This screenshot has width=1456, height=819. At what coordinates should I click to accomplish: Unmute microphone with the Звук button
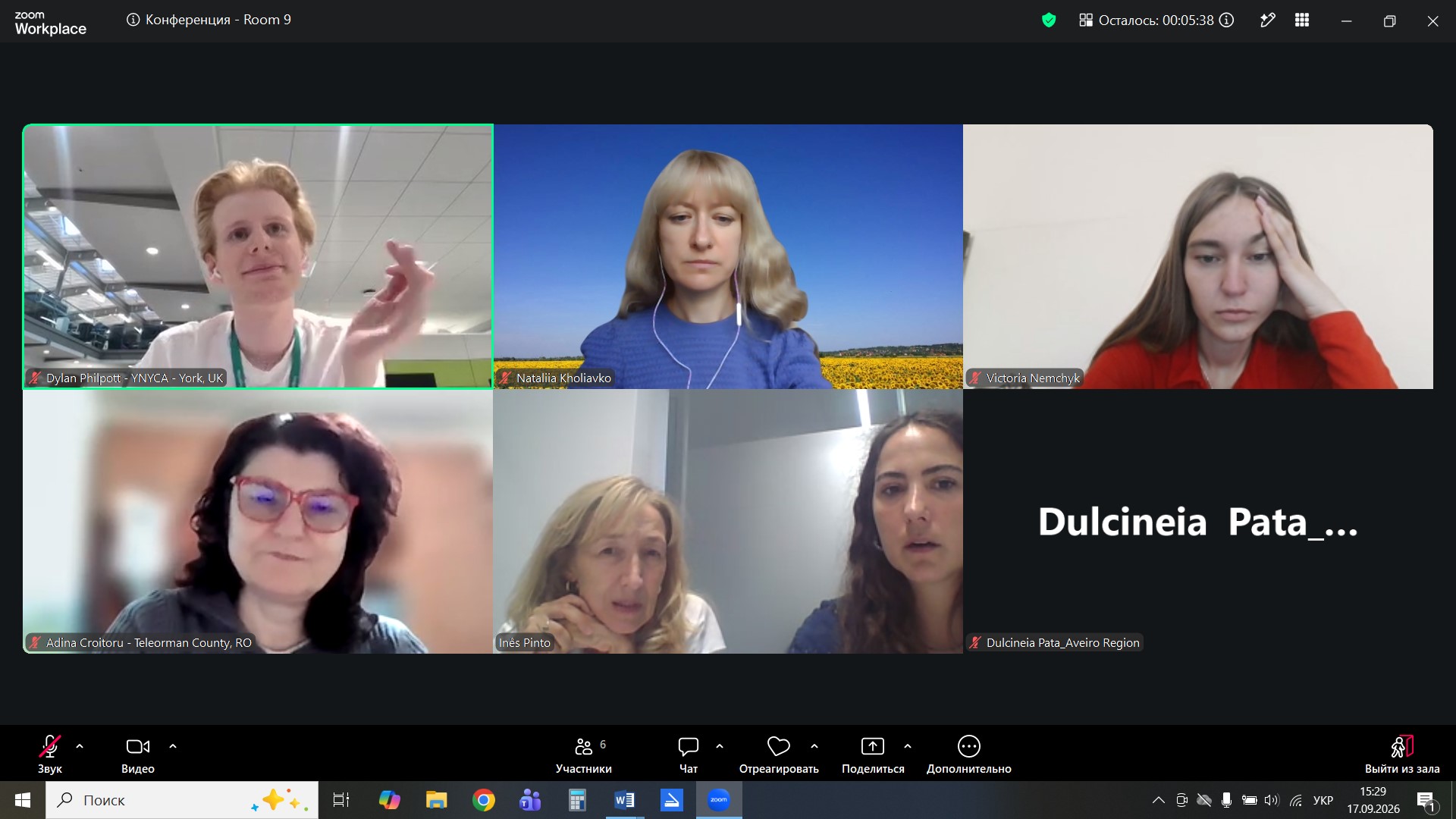click(50, 754)
